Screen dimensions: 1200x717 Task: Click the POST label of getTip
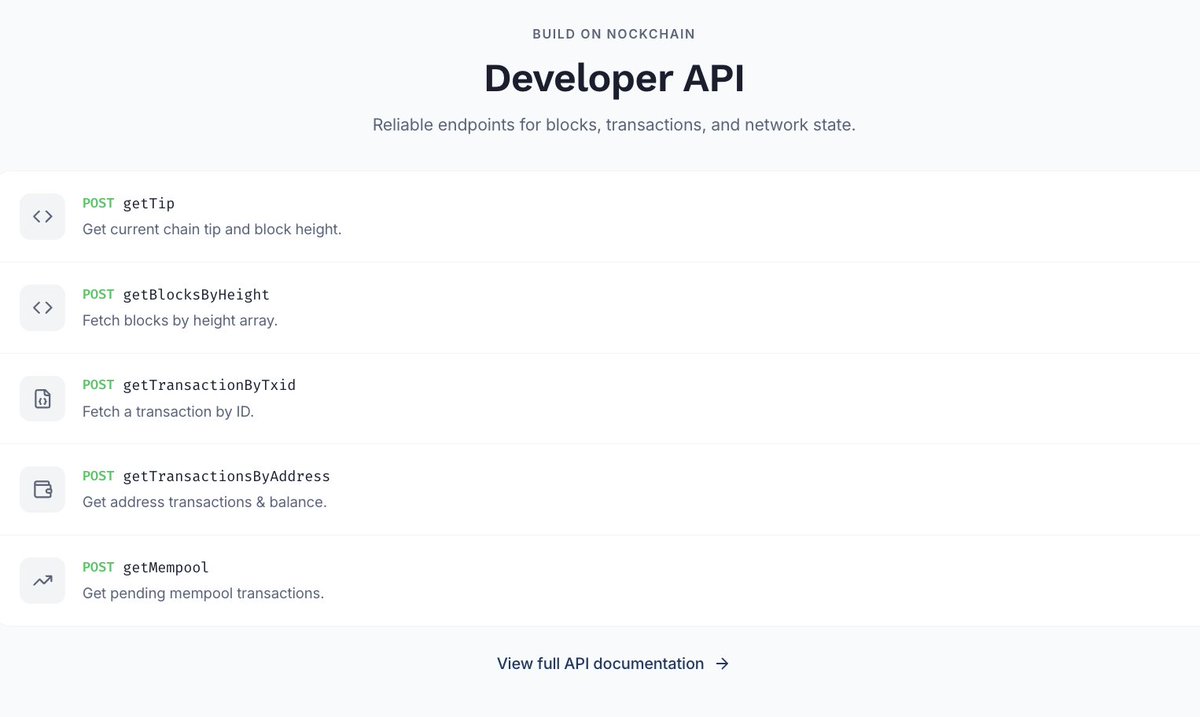tap(99, 203)
